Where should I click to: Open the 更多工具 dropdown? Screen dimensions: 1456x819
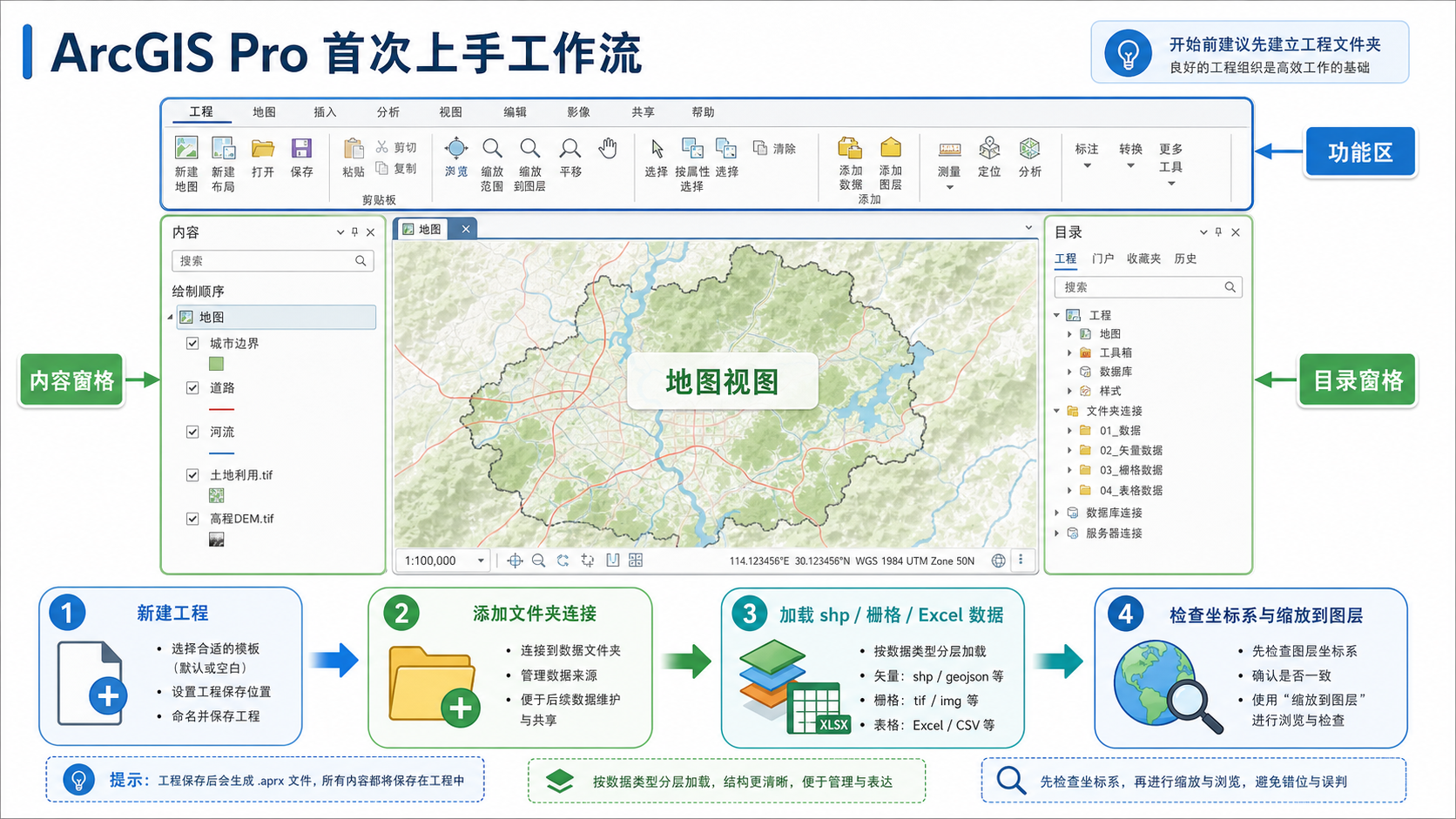coord(1171,183)
